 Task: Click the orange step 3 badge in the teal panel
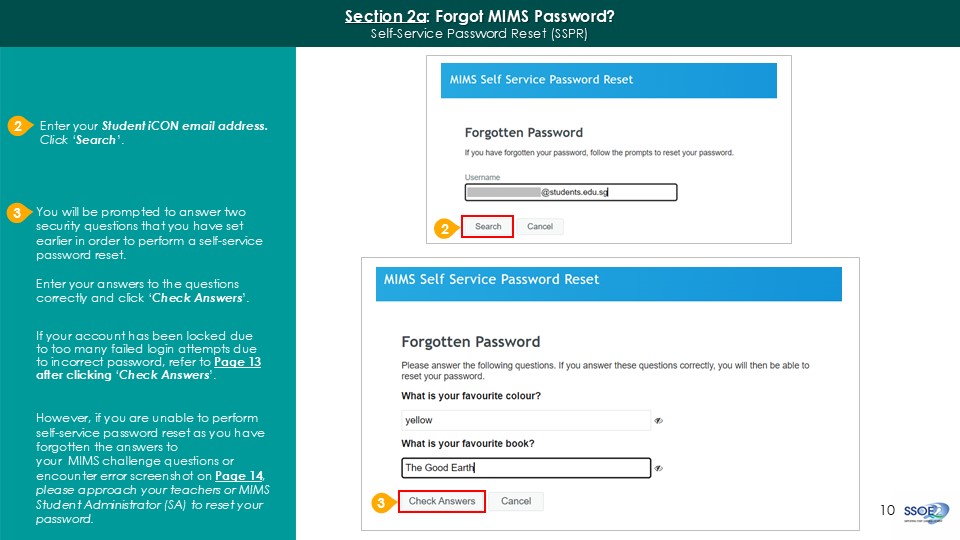[x=17, y=213]
